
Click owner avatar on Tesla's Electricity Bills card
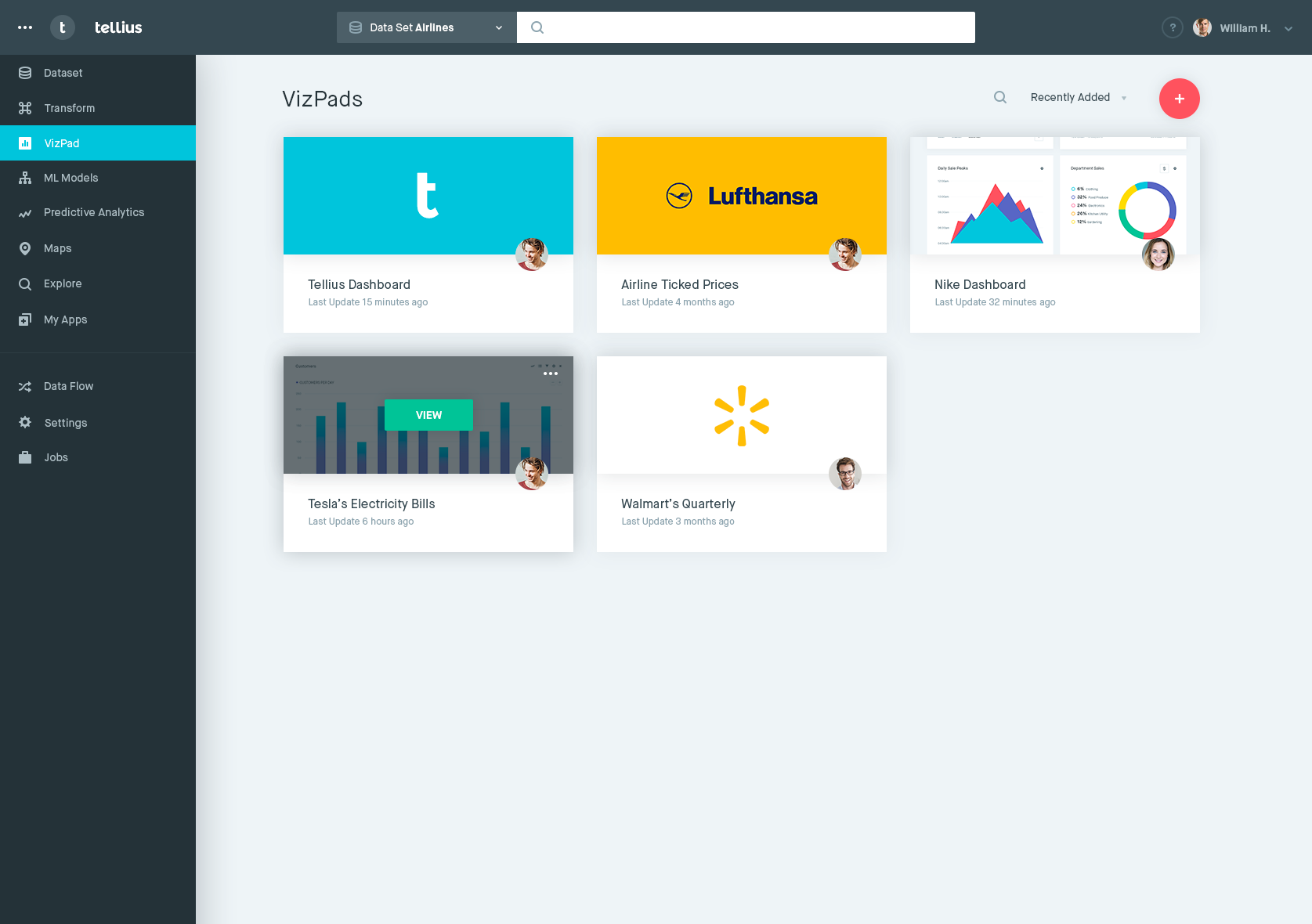pos(532,474)
